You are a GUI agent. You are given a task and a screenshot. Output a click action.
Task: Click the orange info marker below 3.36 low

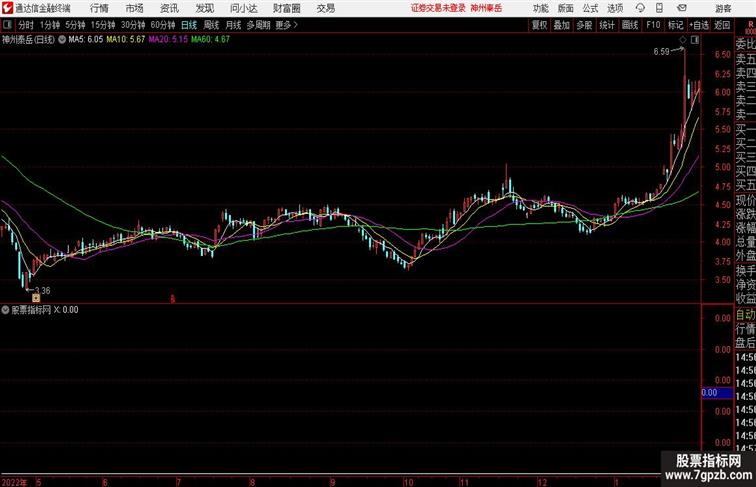pos(36,298)
